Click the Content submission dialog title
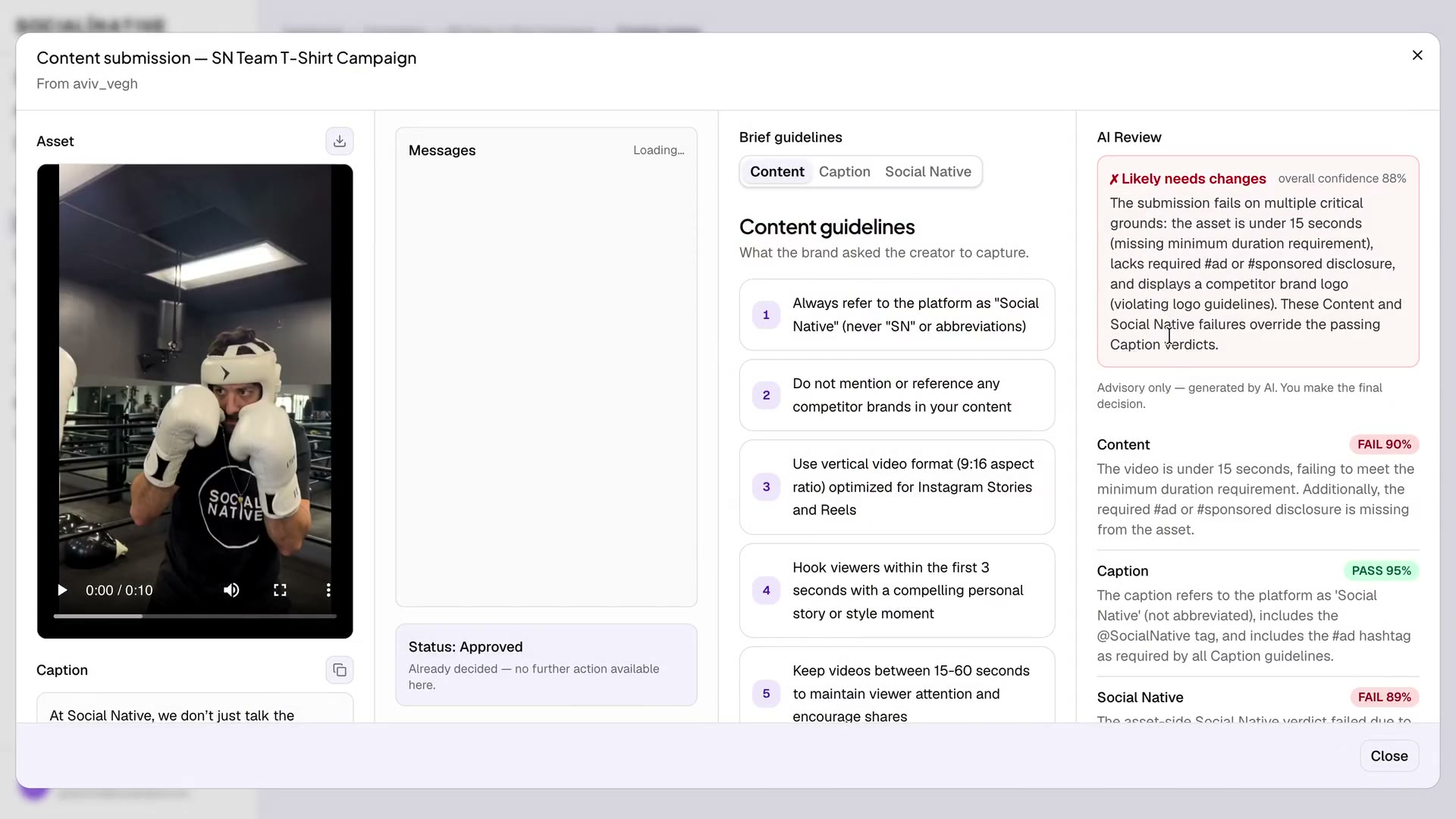 (x=226, y=58)
